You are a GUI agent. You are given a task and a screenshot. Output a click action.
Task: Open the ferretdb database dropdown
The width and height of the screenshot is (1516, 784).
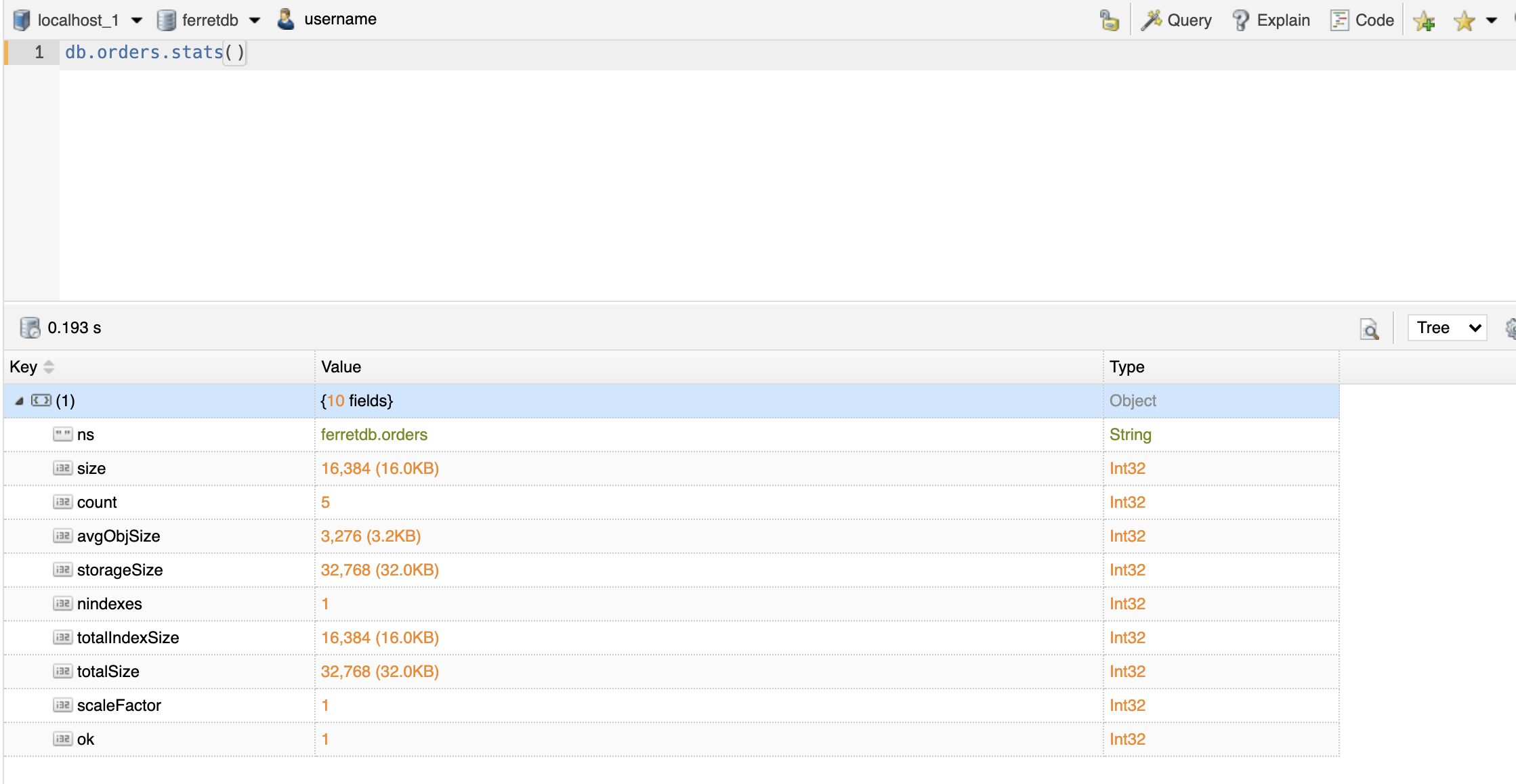(255, 20)
